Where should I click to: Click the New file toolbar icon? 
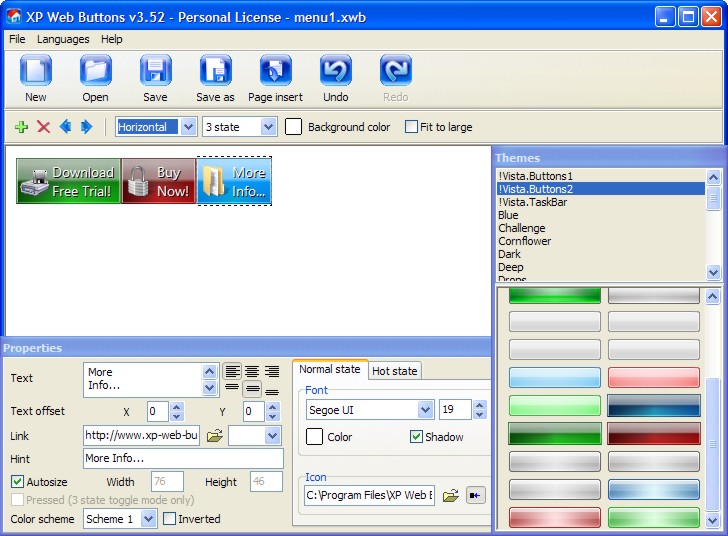coord(36,72)
